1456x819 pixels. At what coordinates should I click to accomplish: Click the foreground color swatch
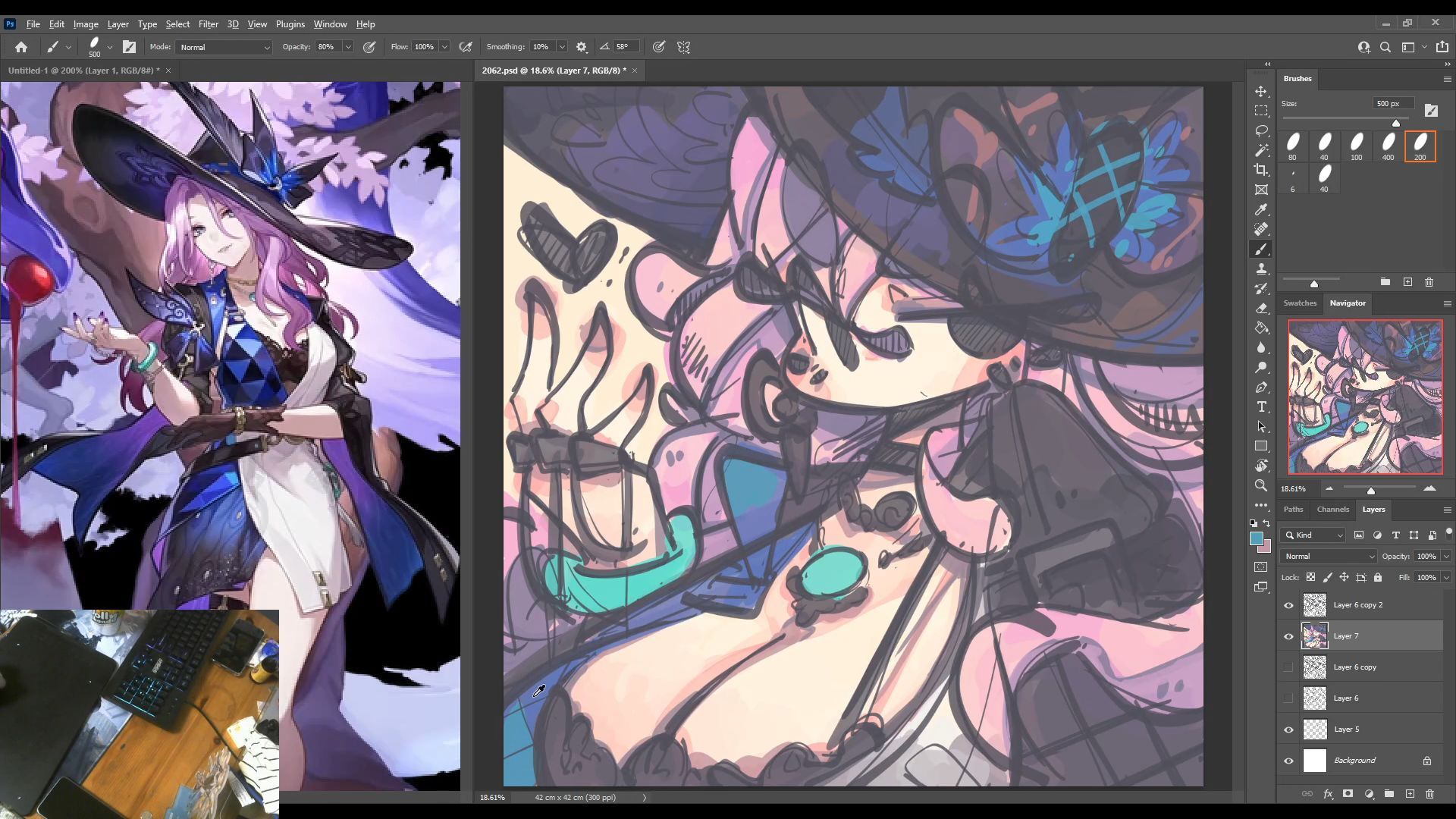[x=1257, y=539]
